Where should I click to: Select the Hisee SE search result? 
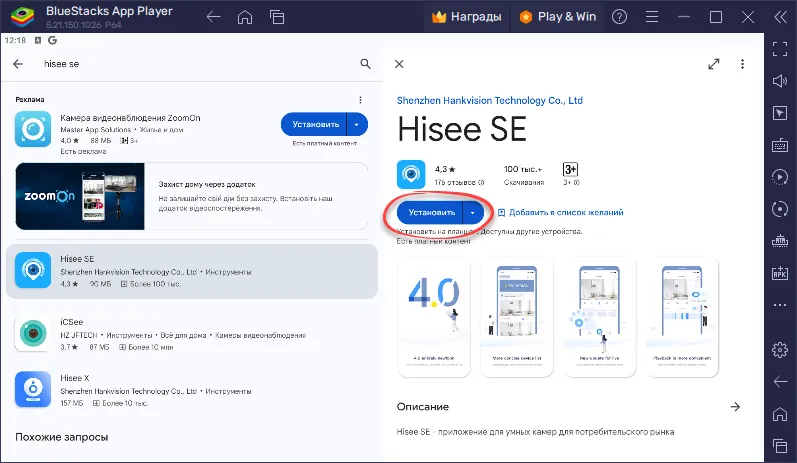[192, 271]
